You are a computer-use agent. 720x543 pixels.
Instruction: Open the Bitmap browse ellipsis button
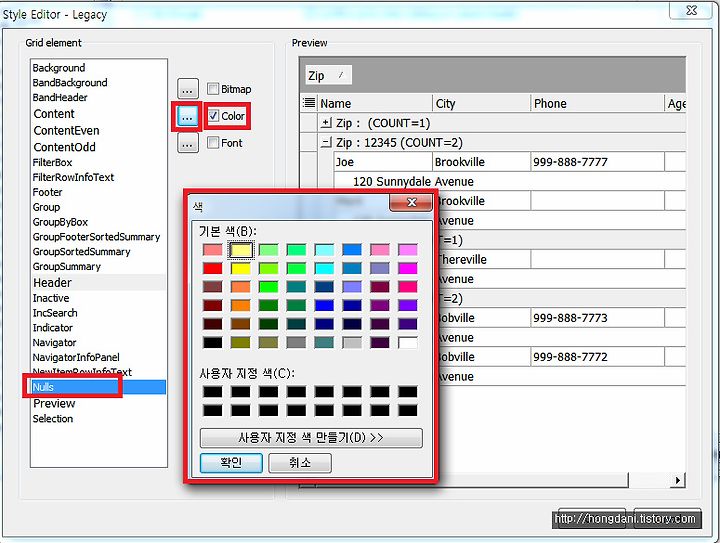(188, 89)
